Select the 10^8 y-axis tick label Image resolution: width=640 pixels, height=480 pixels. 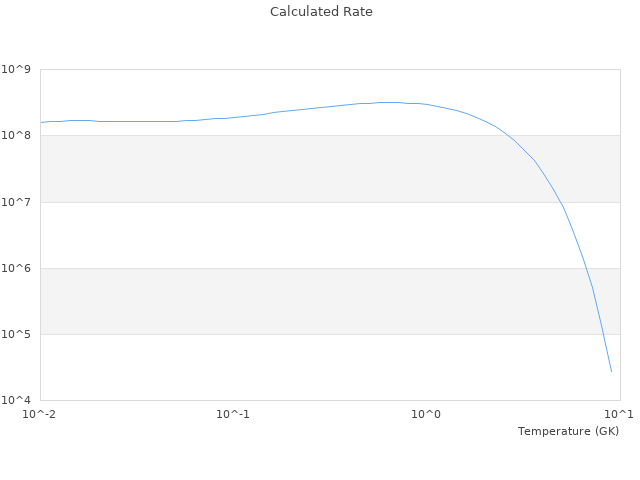click(x=18, y=135)
